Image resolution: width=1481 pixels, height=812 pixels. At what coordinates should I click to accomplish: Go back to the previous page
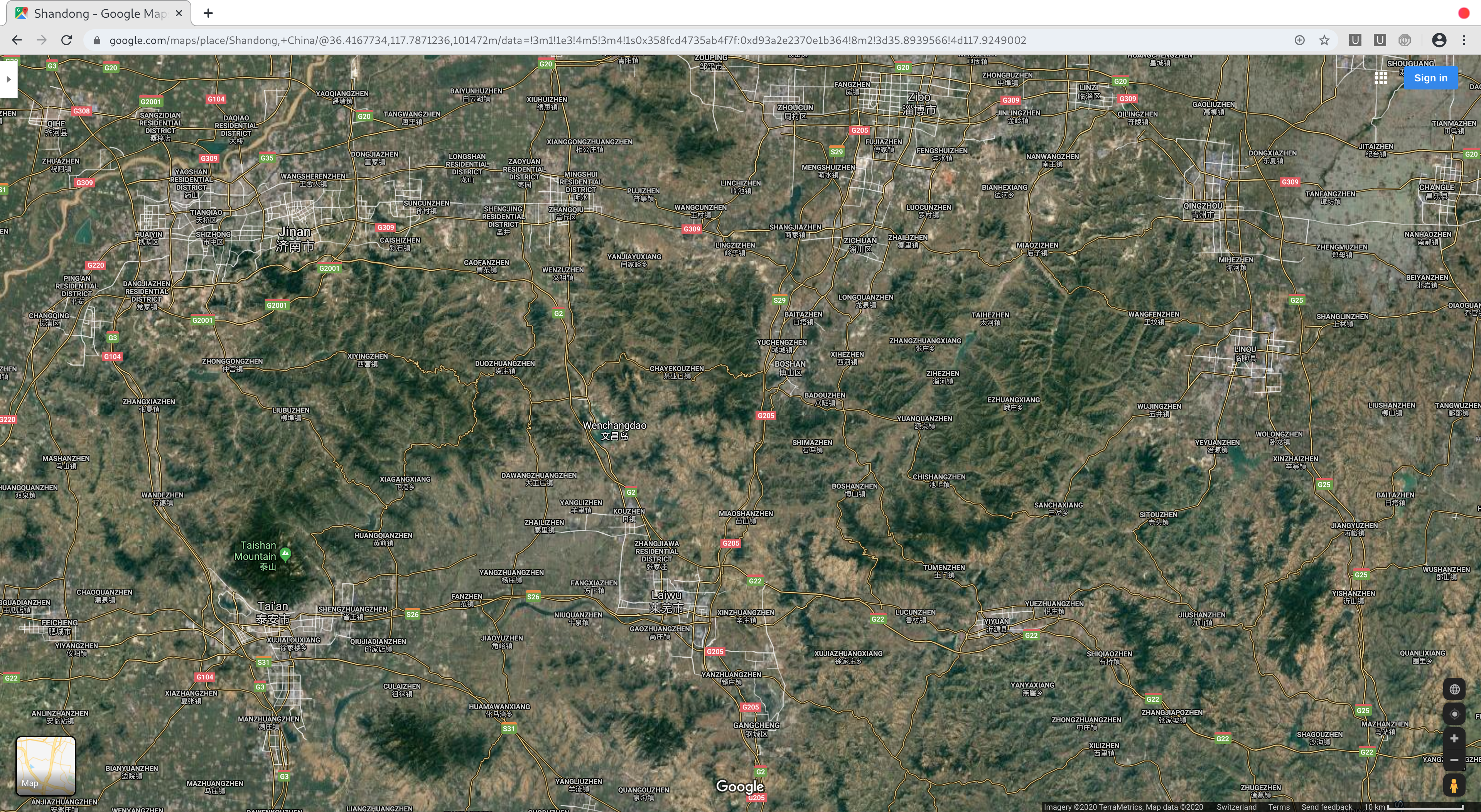coord(17,40)
